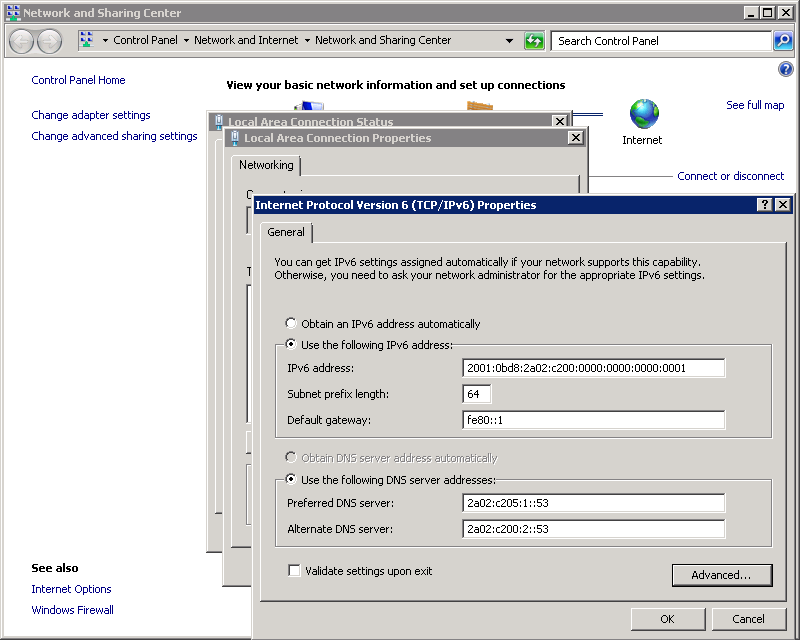
Task: Click the Internet globe icon
Action: tap(644, 113)
